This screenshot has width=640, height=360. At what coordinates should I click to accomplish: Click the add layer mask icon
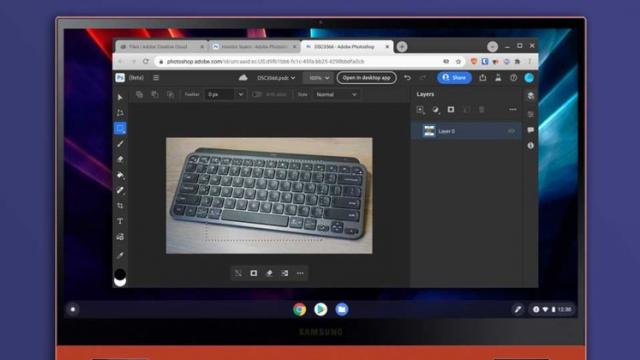[x=451, y=109]
